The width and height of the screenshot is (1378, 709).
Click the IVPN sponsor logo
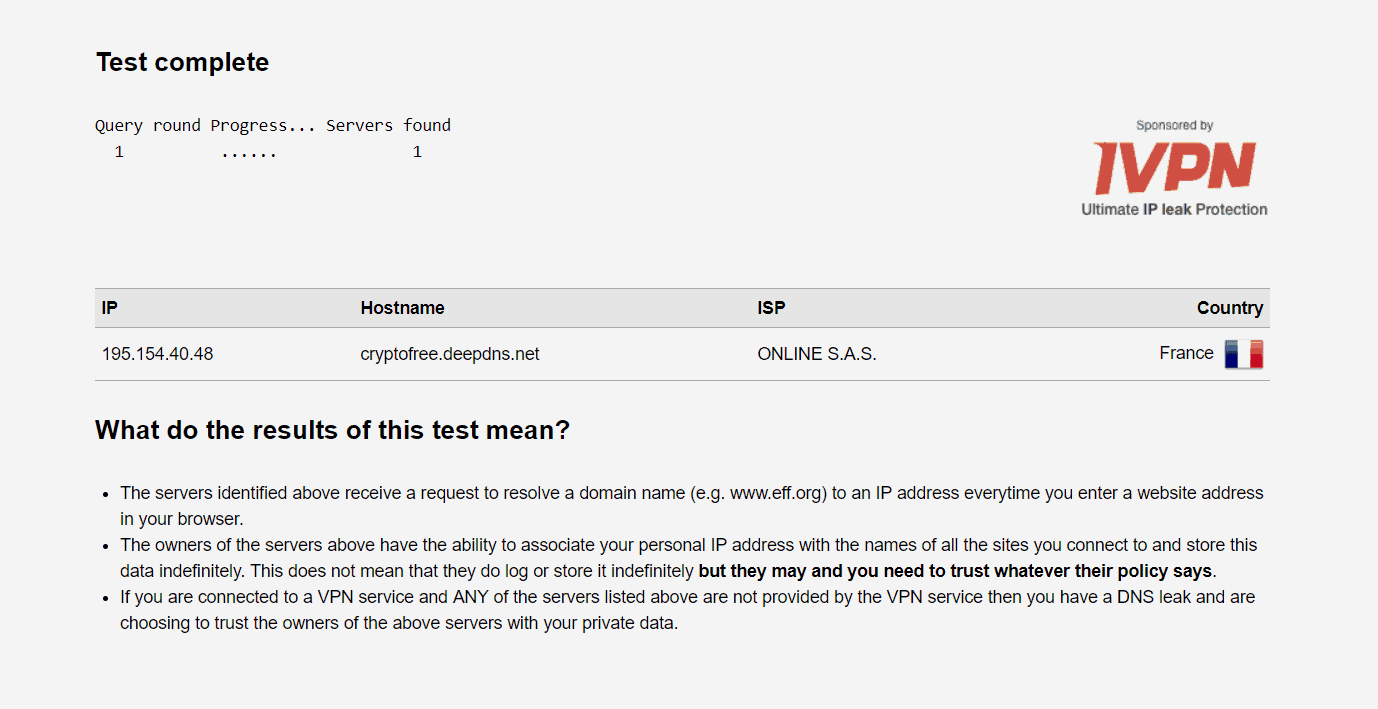[1174, 168]
